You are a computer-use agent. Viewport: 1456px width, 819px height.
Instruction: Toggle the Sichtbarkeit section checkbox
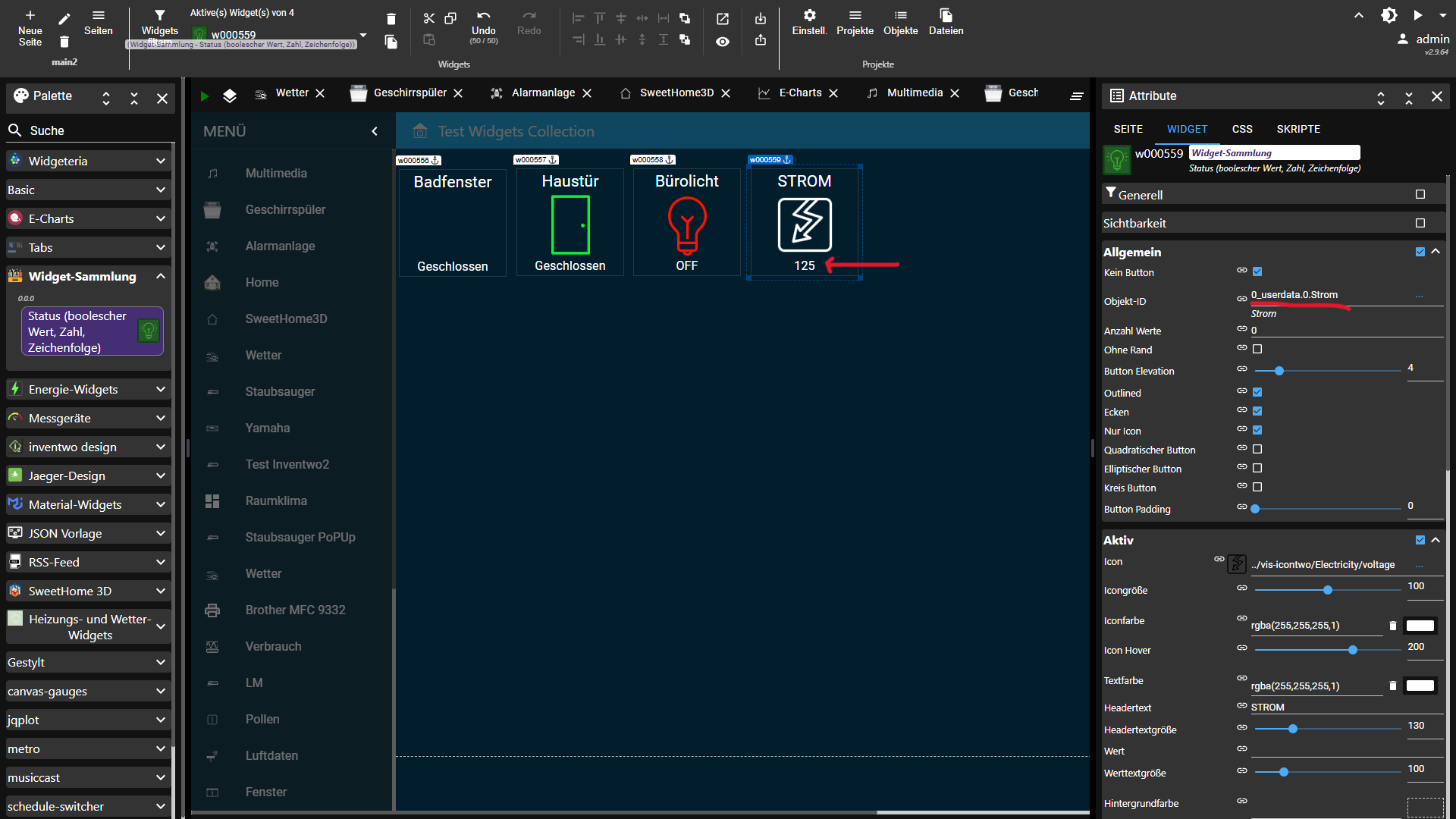click(1420, 223)
